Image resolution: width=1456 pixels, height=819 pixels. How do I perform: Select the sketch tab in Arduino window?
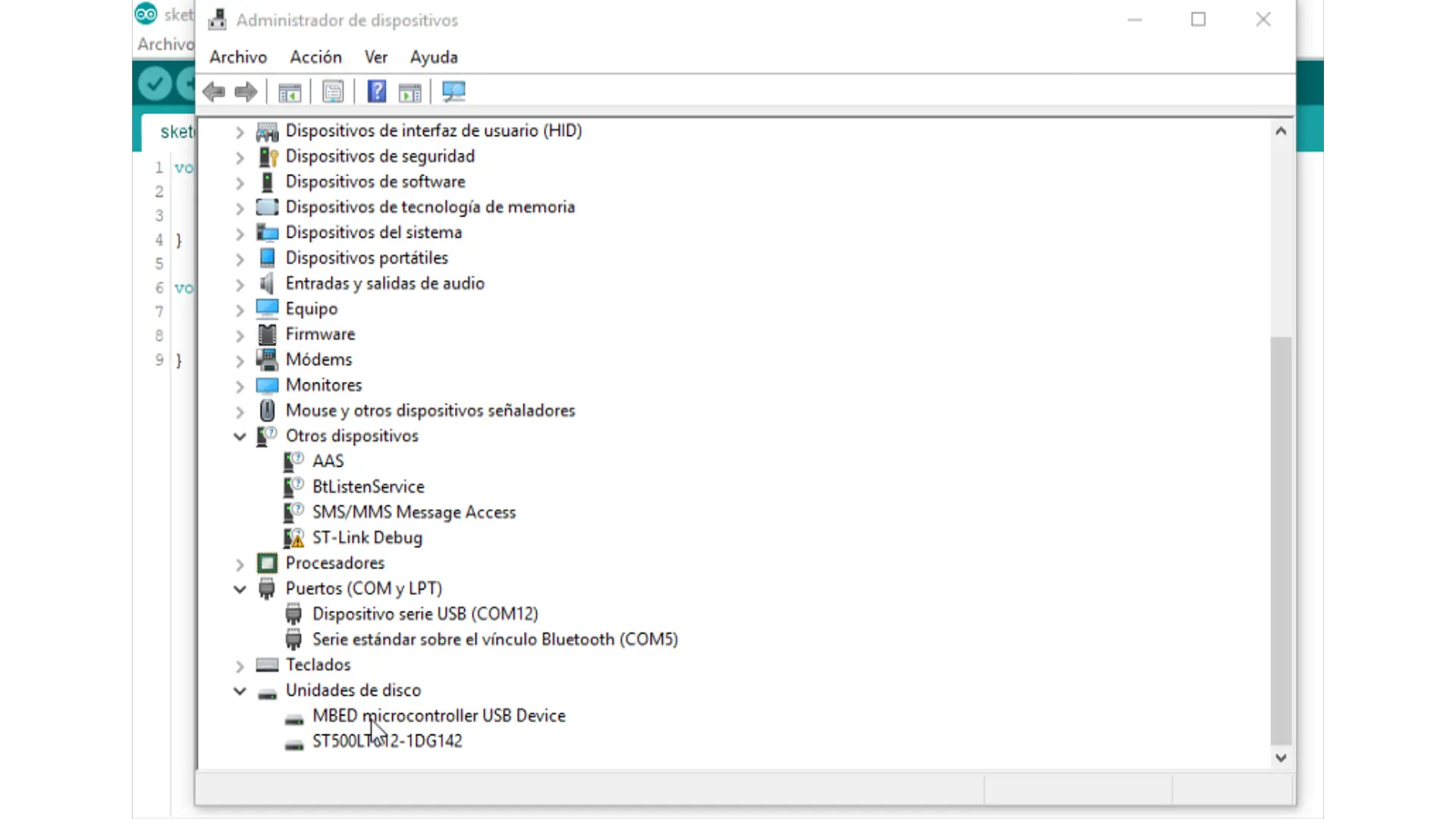pos(169,132)
